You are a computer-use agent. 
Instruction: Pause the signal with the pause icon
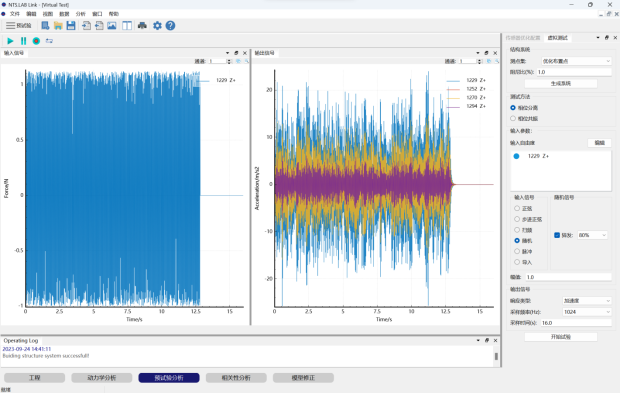[23, 41]
